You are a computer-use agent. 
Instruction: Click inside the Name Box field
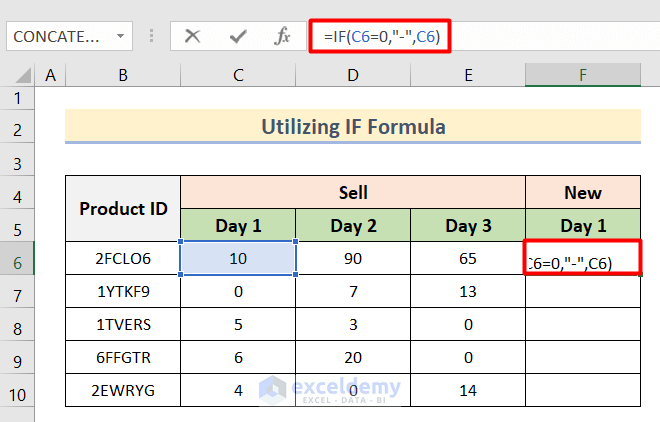click(x=56, y=37)
